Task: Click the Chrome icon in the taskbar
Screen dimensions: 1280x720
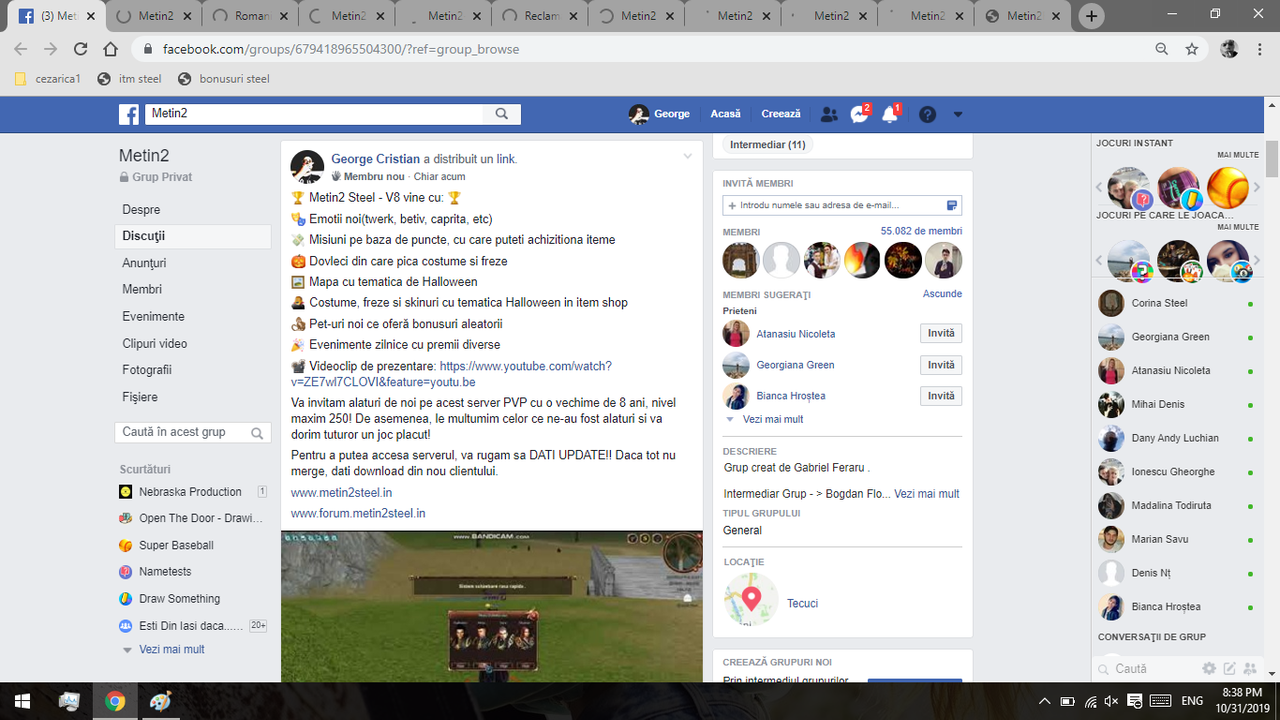Action: [115, 701]
